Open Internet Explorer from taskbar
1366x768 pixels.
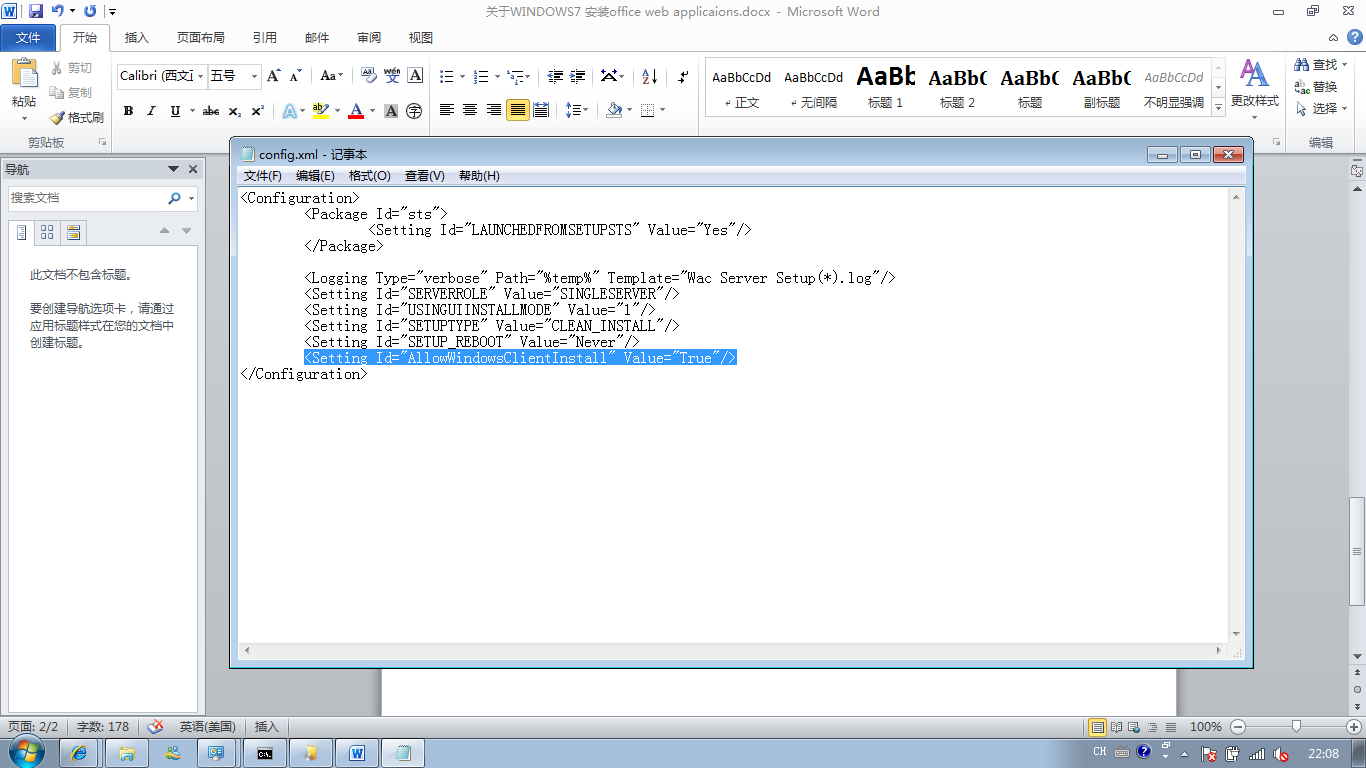[81, 753]
